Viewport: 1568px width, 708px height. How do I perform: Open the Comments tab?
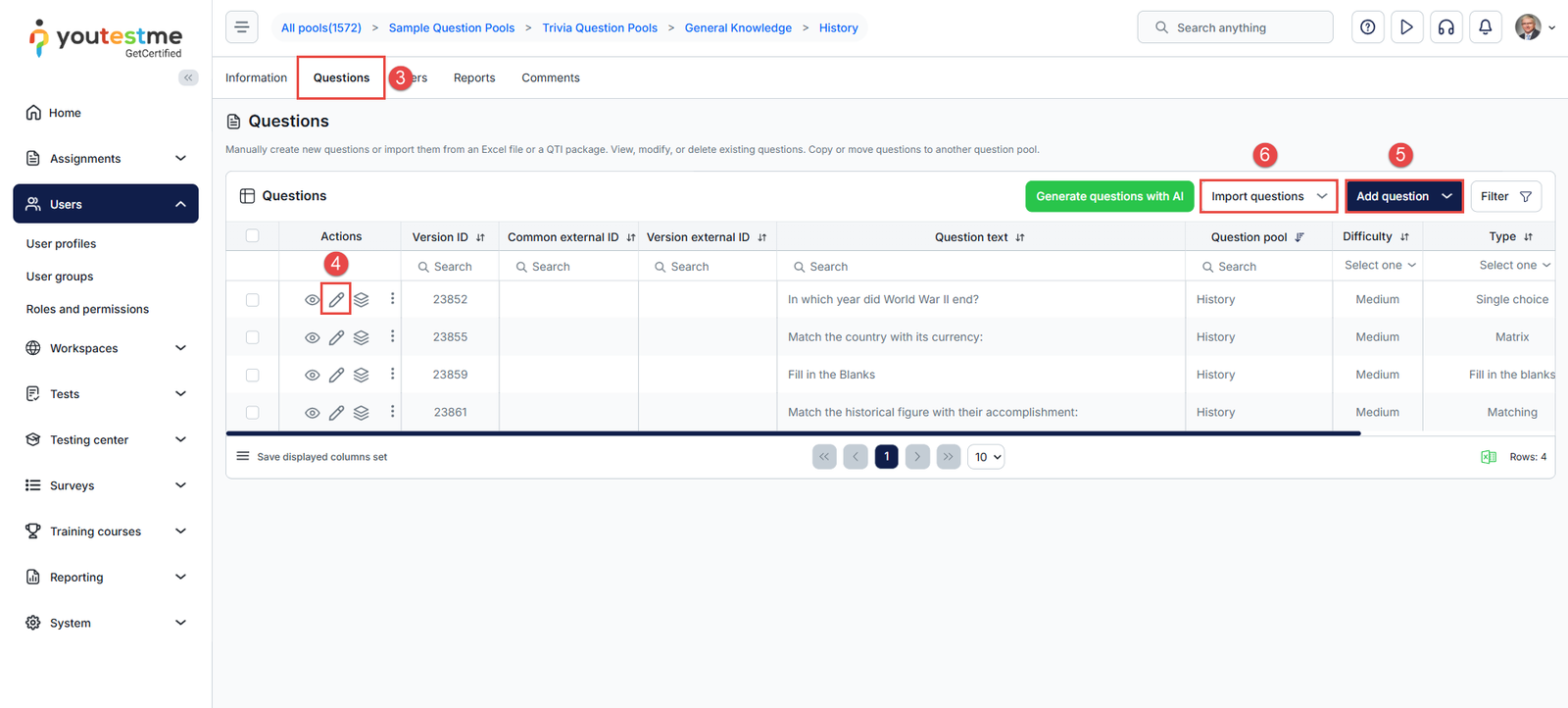coord(550,77)
